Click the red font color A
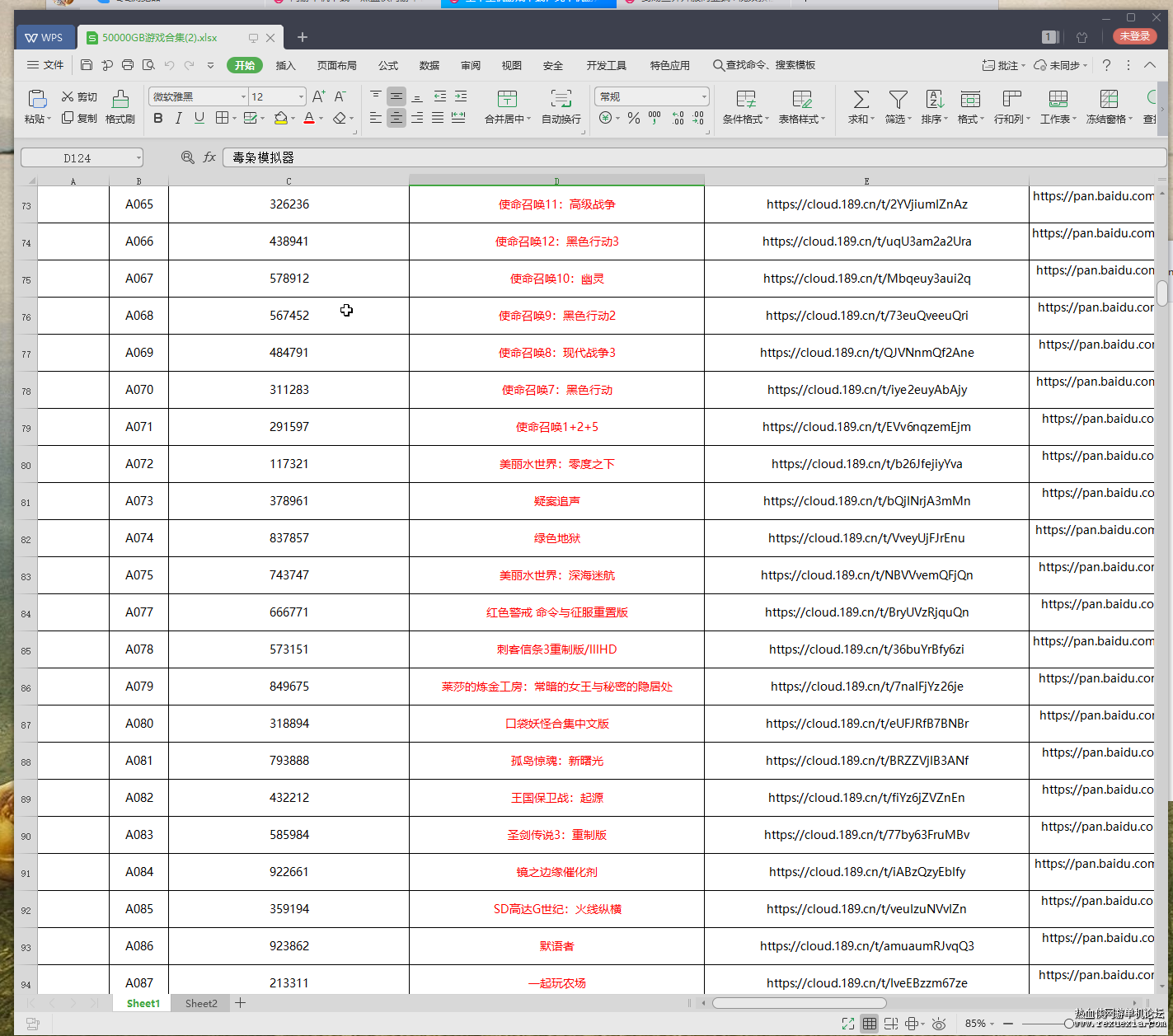This screenshot has width=1173, height=1036. coord(309,119)
